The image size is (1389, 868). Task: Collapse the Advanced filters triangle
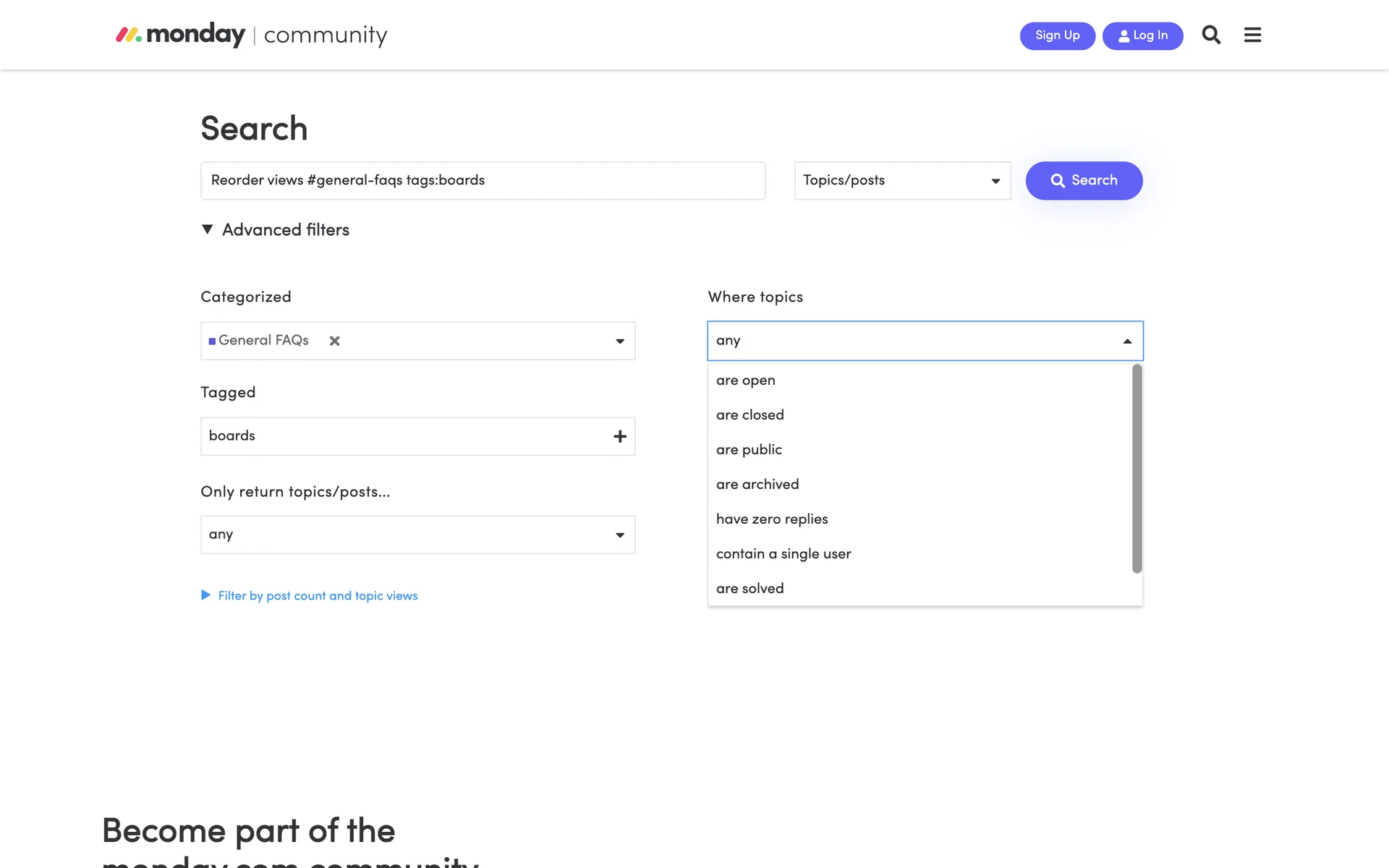[208, 229]
